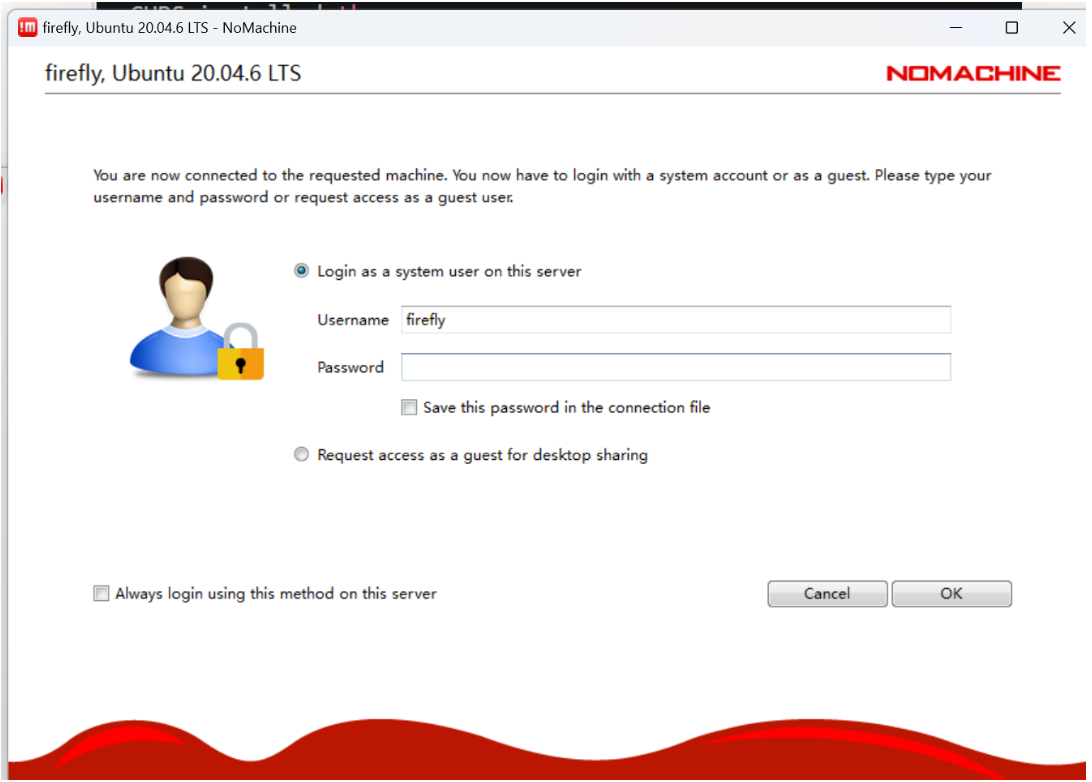Viewport: 1092px width, 782px height.
Task: Enable Save this password in connection file
Action: [x=409, y=407]
